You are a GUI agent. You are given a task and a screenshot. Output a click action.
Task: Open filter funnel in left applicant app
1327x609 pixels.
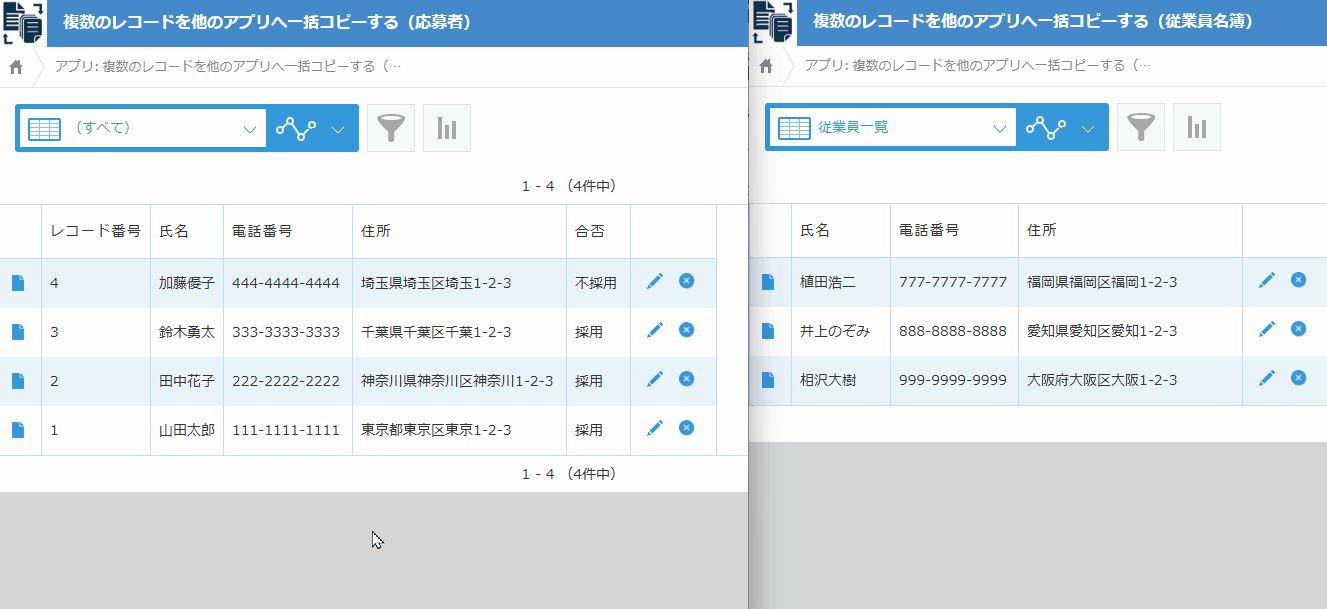click(x=390, y=128)
